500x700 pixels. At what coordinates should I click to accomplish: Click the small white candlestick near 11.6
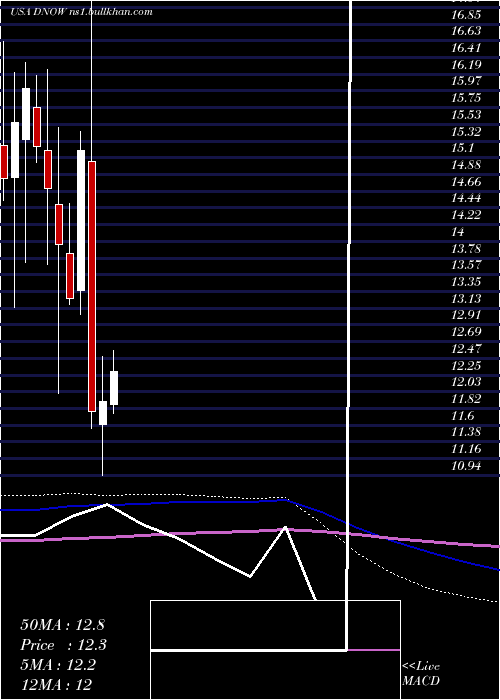tap(103, 413)
